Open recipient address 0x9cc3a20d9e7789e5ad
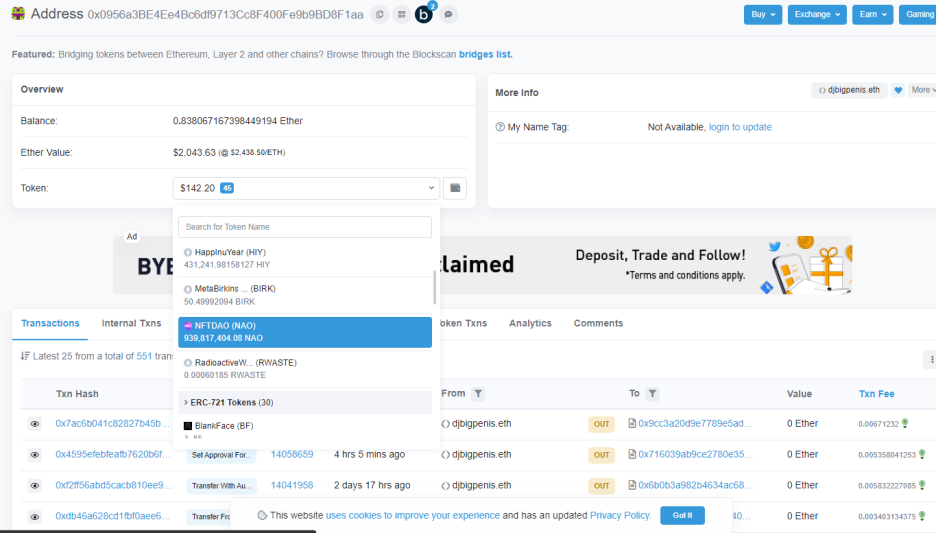This screenshot has height=533, width=936. [695, 423]
